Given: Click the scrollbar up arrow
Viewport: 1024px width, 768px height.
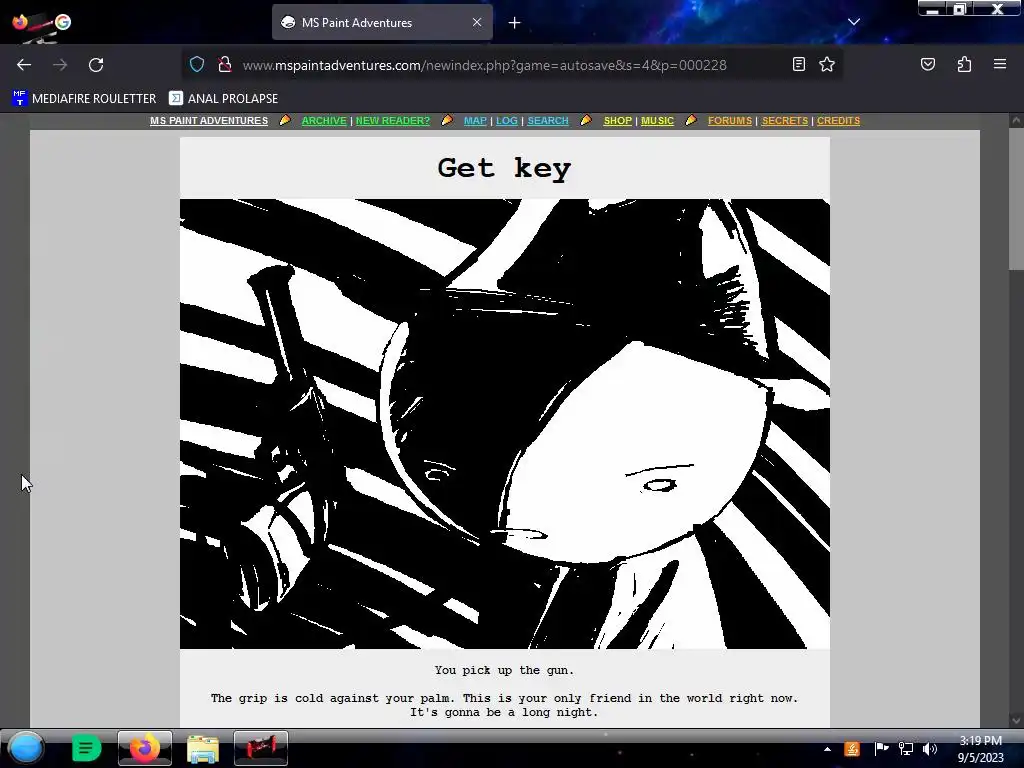Looking at the screenshot, I should [x=1016, y=120].
